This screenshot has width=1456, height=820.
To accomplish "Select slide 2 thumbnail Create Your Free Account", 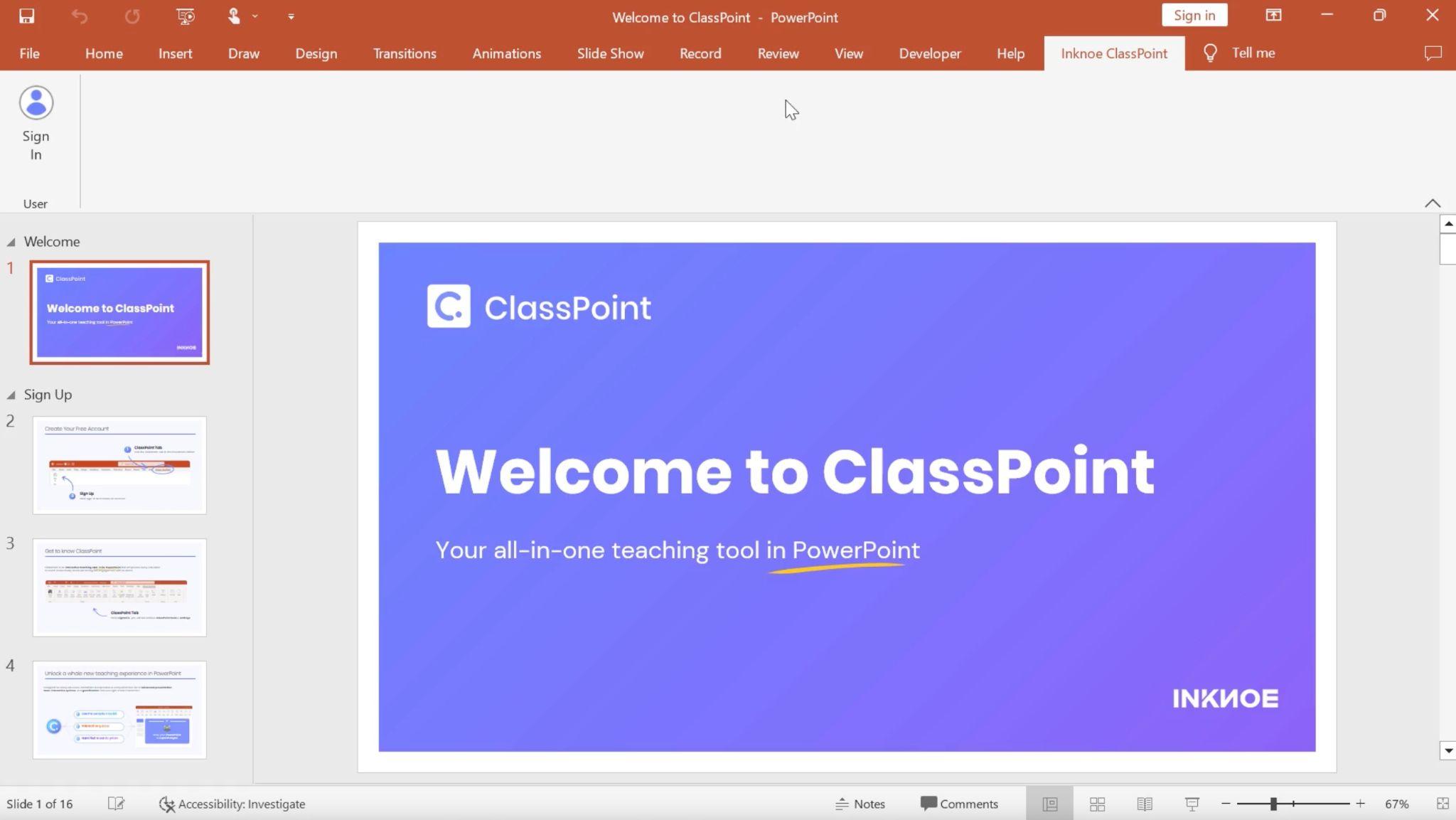I will coord(119,465).
